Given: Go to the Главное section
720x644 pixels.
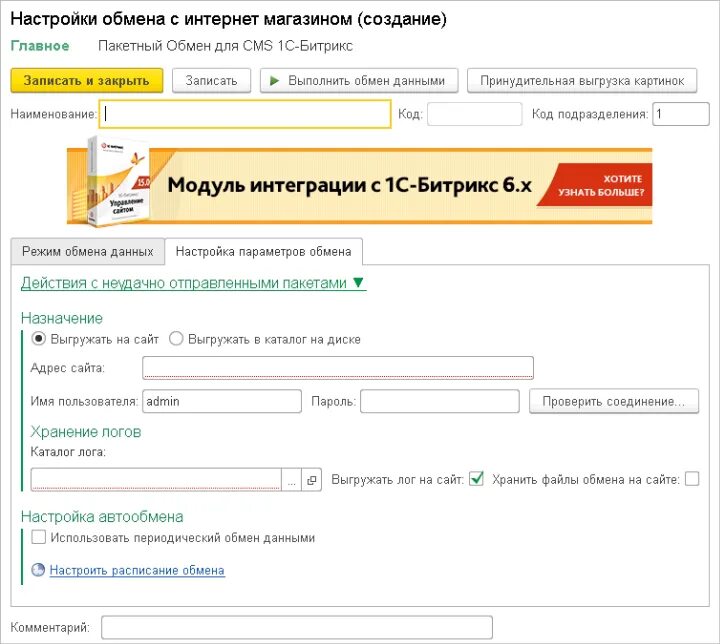Looking at the screenshot, I should click(x=40, y=46).
